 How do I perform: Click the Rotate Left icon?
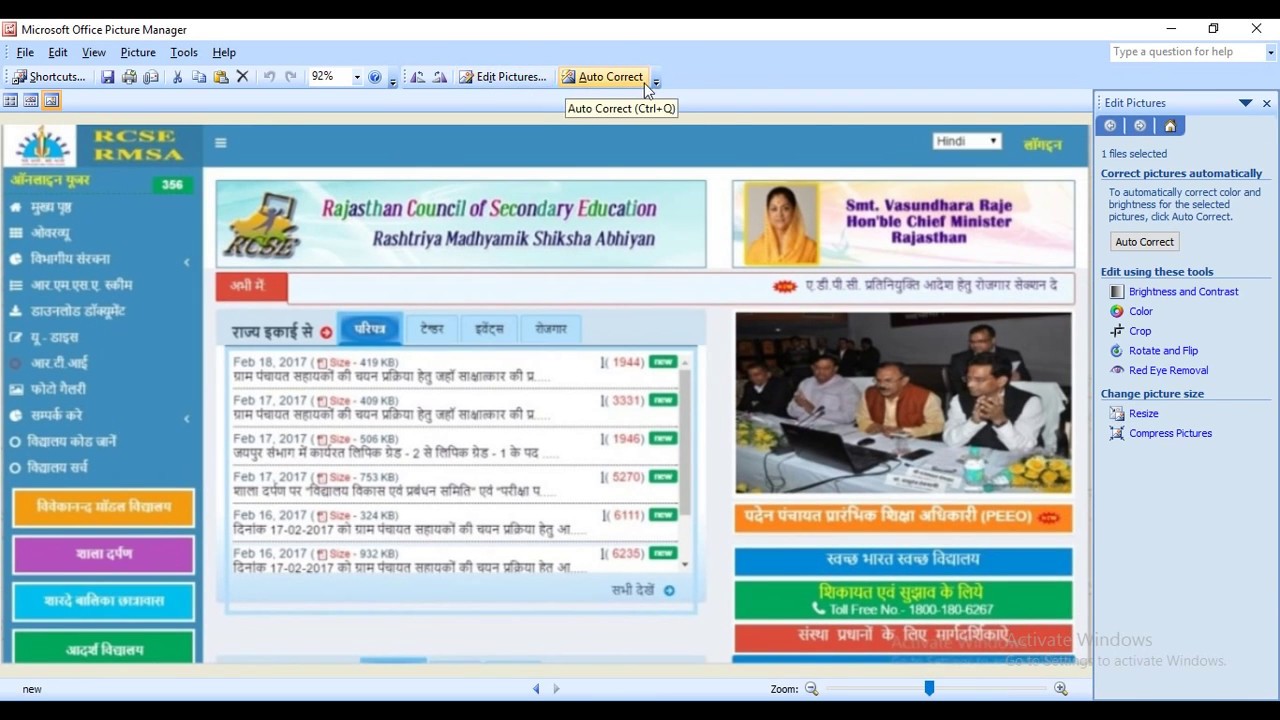[x=418, y=77]
